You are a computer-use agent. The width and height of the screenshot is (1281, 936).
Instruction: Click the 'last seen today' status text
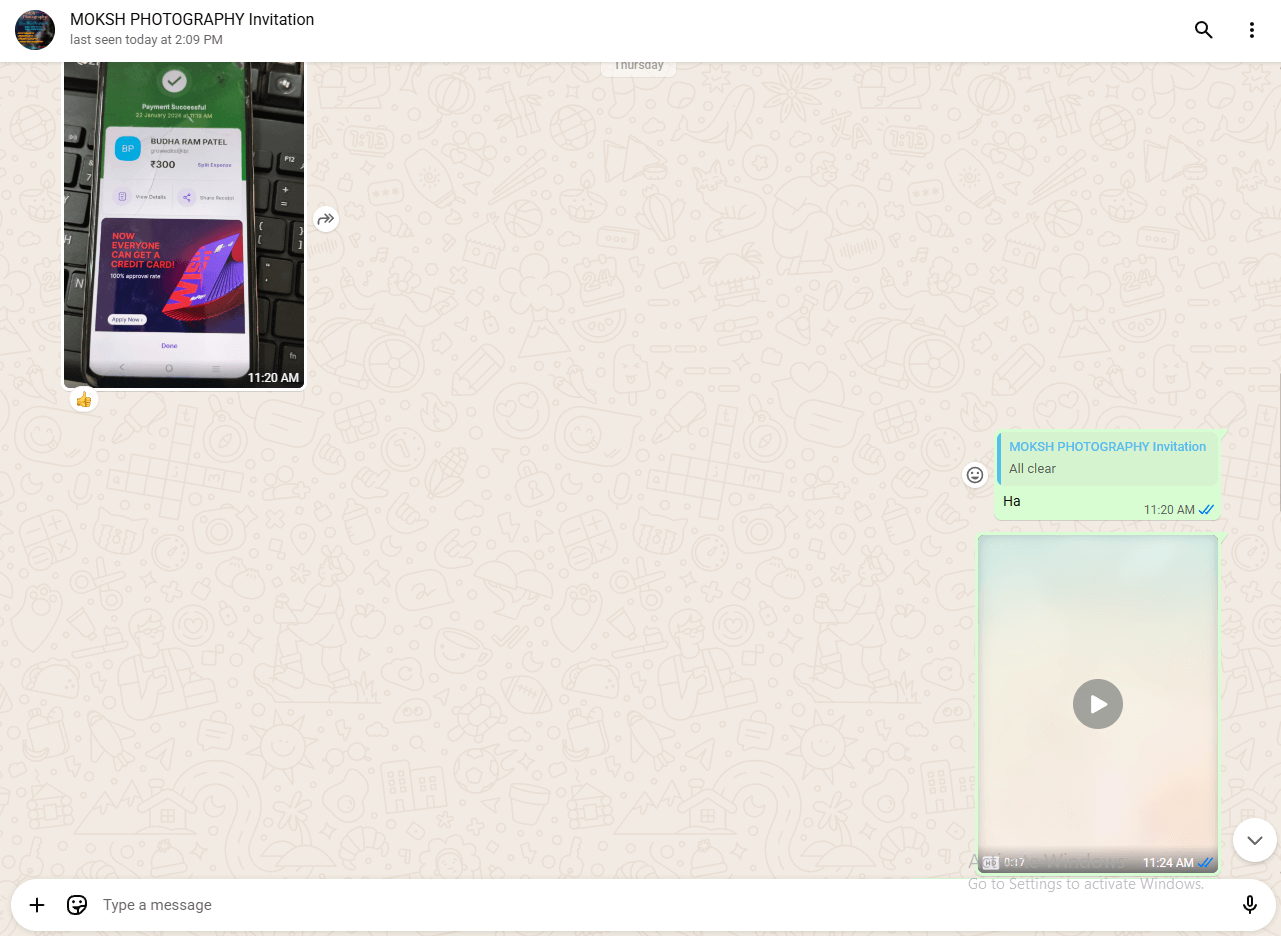[146, 40]
